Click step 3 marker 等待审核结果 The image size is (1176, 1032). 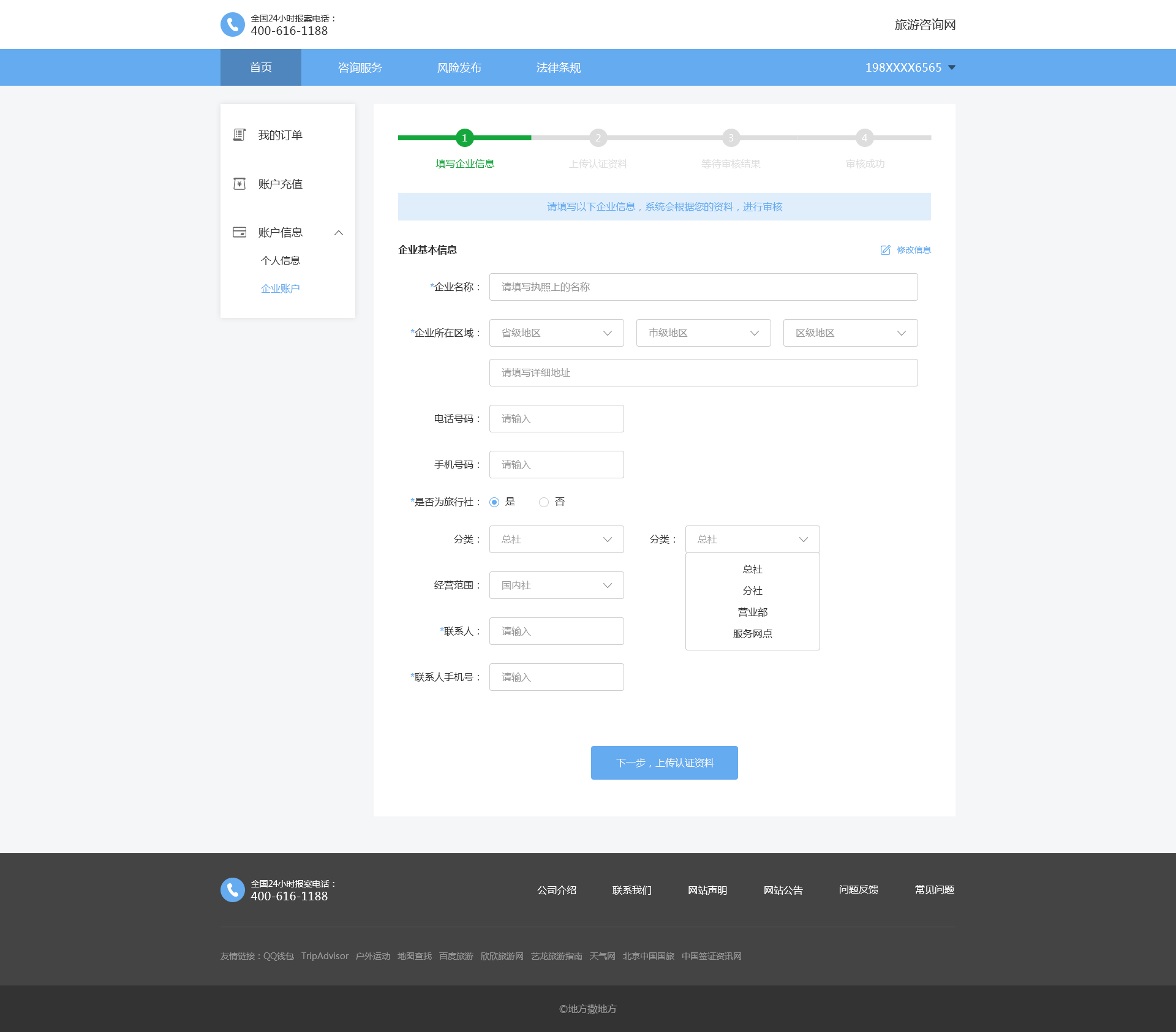coord(731,138)
